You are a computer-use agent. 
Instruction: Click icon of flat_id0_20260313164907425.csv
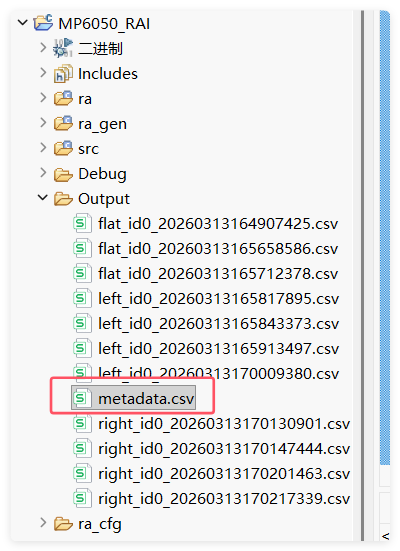click(82, 223)
